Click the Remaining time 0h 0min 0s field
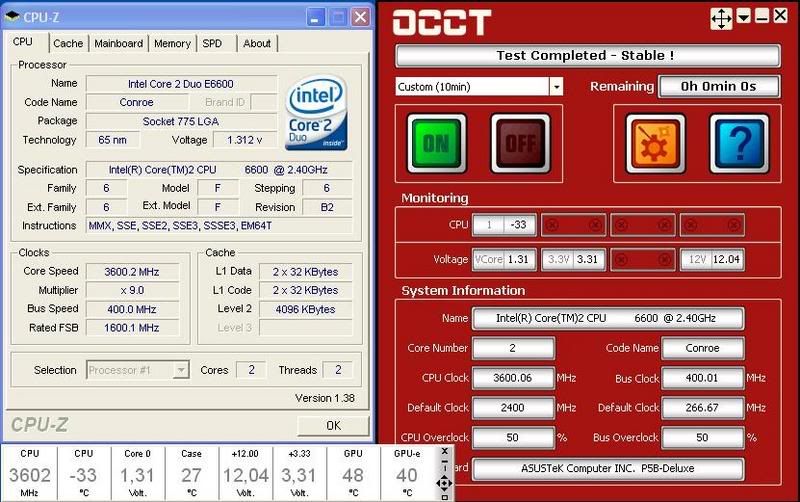This screenshot has width=800, height=502. coord(719,86)
